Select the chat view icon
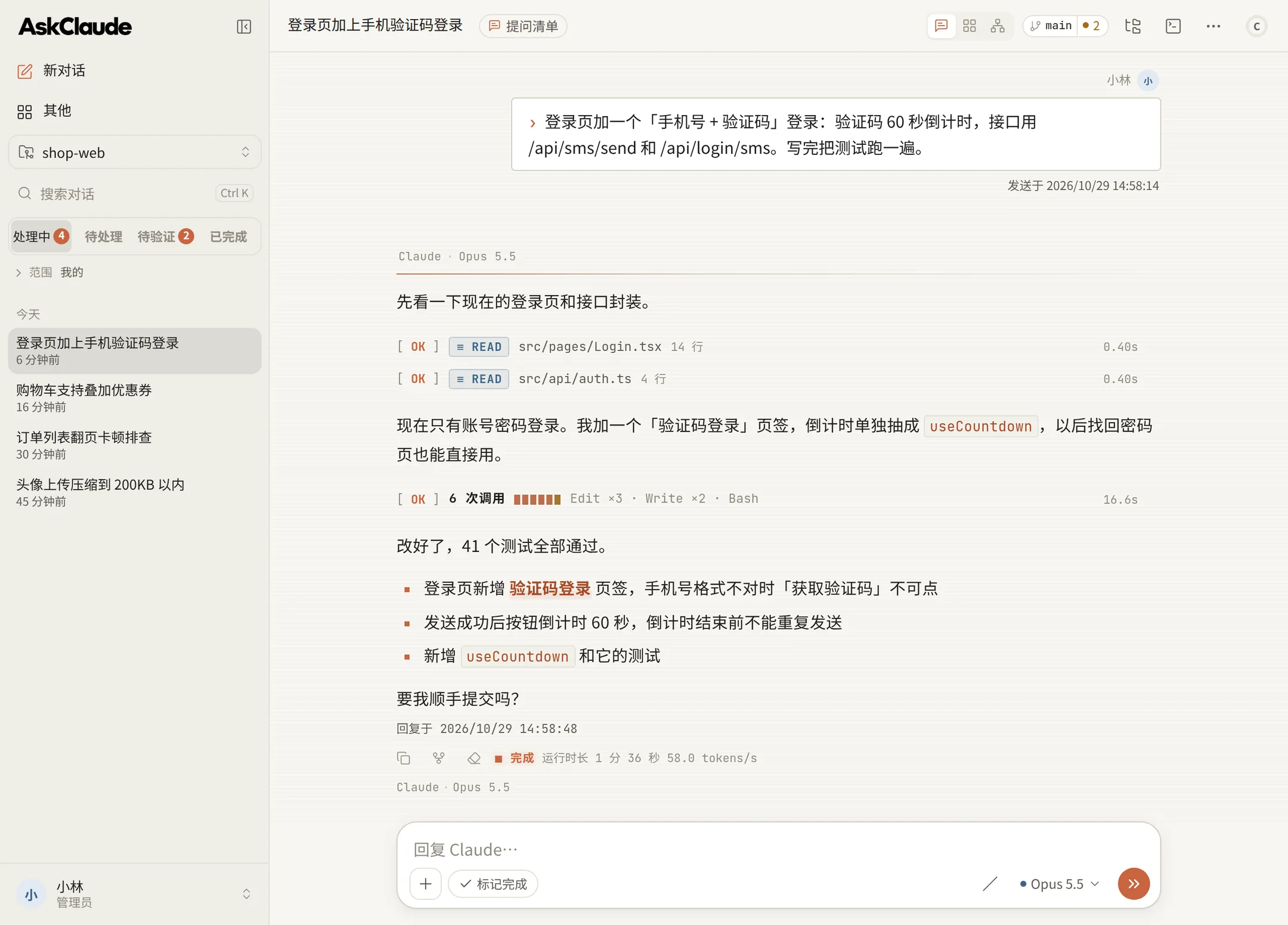This screenshot has height=925, width=1288. pos(942,26)
